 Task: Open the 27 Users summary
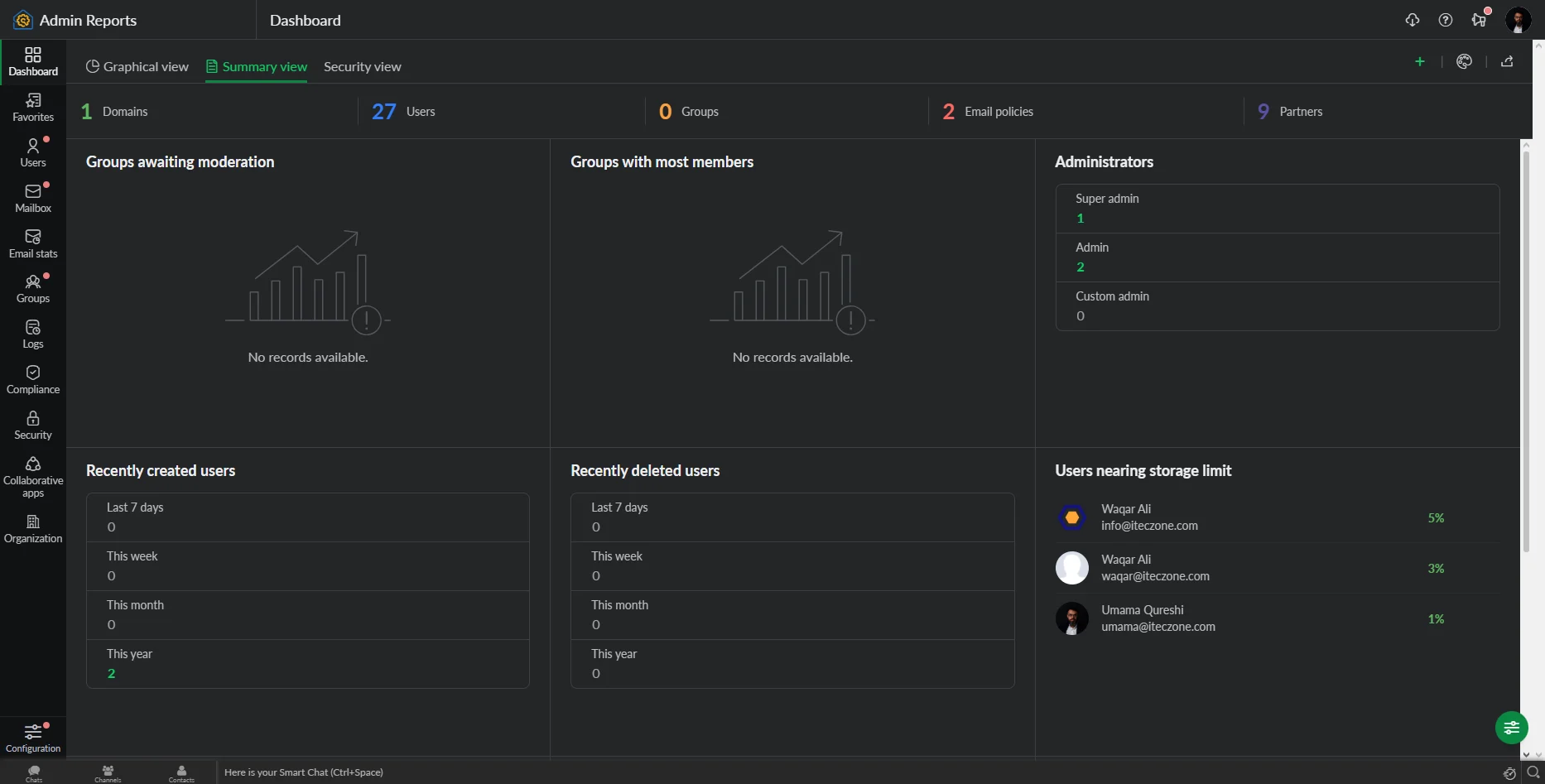coord(403,112)
